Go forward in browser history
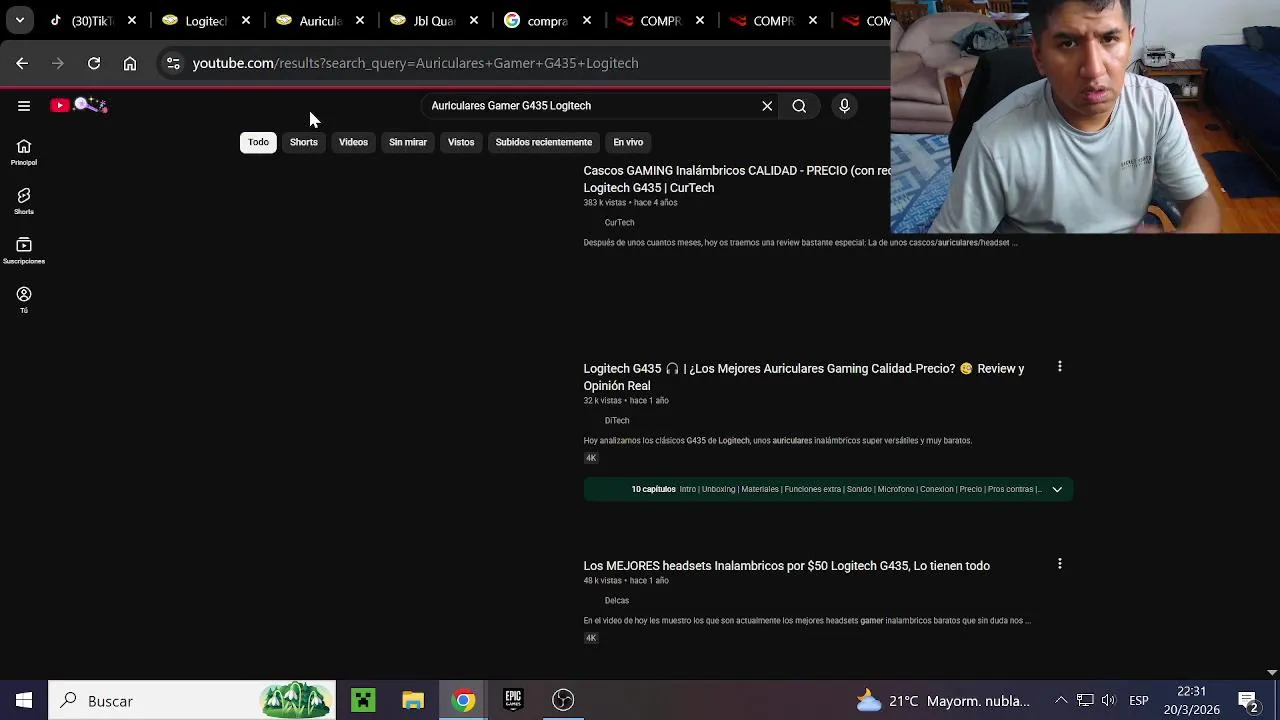Screen dimensions: 1280x720 [x=58, y=63]
